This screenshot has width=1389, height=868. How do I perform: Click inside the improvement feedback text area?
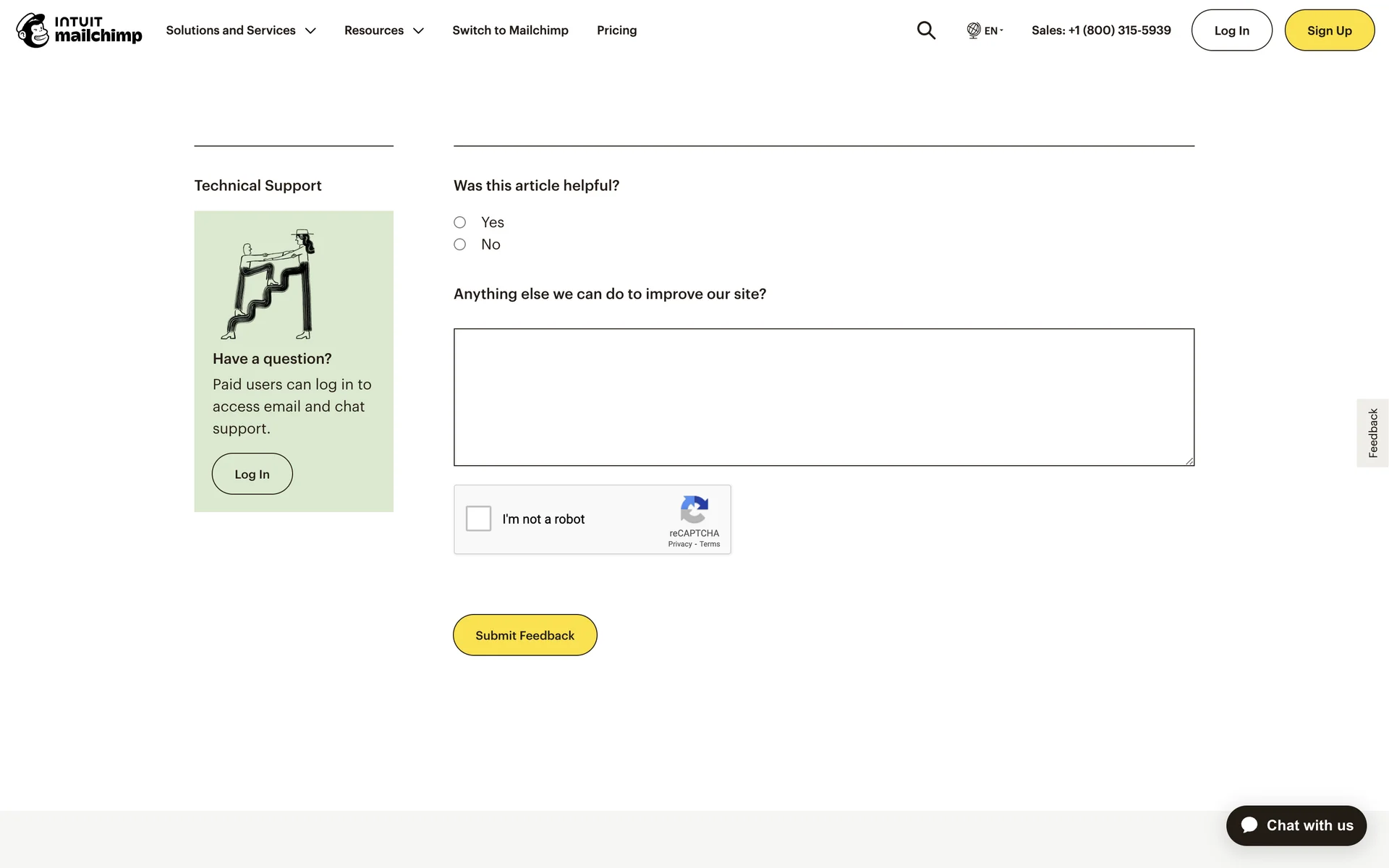click(823, 397)
